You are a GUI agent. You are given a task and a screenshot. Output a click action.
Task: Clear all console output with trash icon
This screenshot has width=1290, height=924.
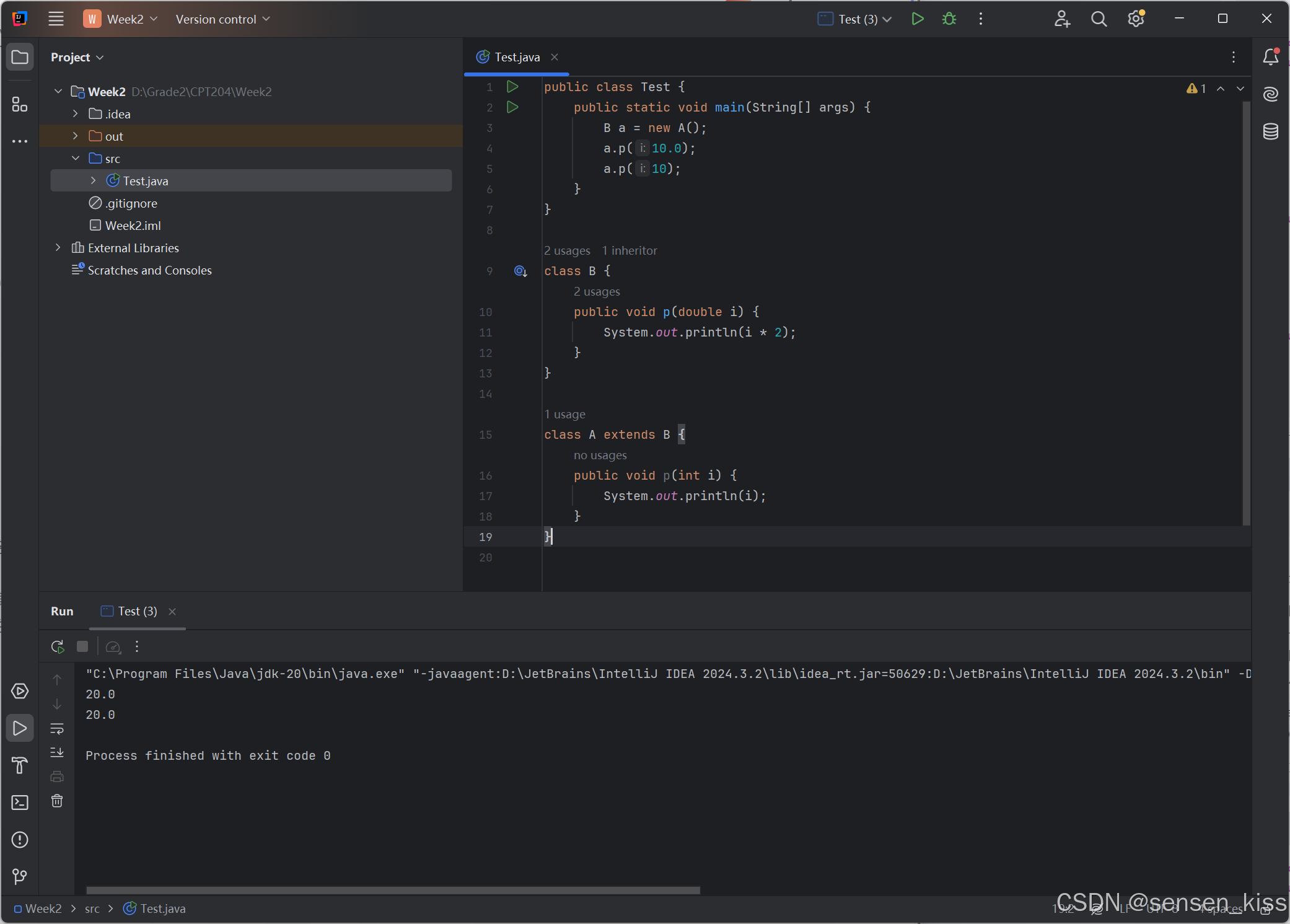[57, 801]
